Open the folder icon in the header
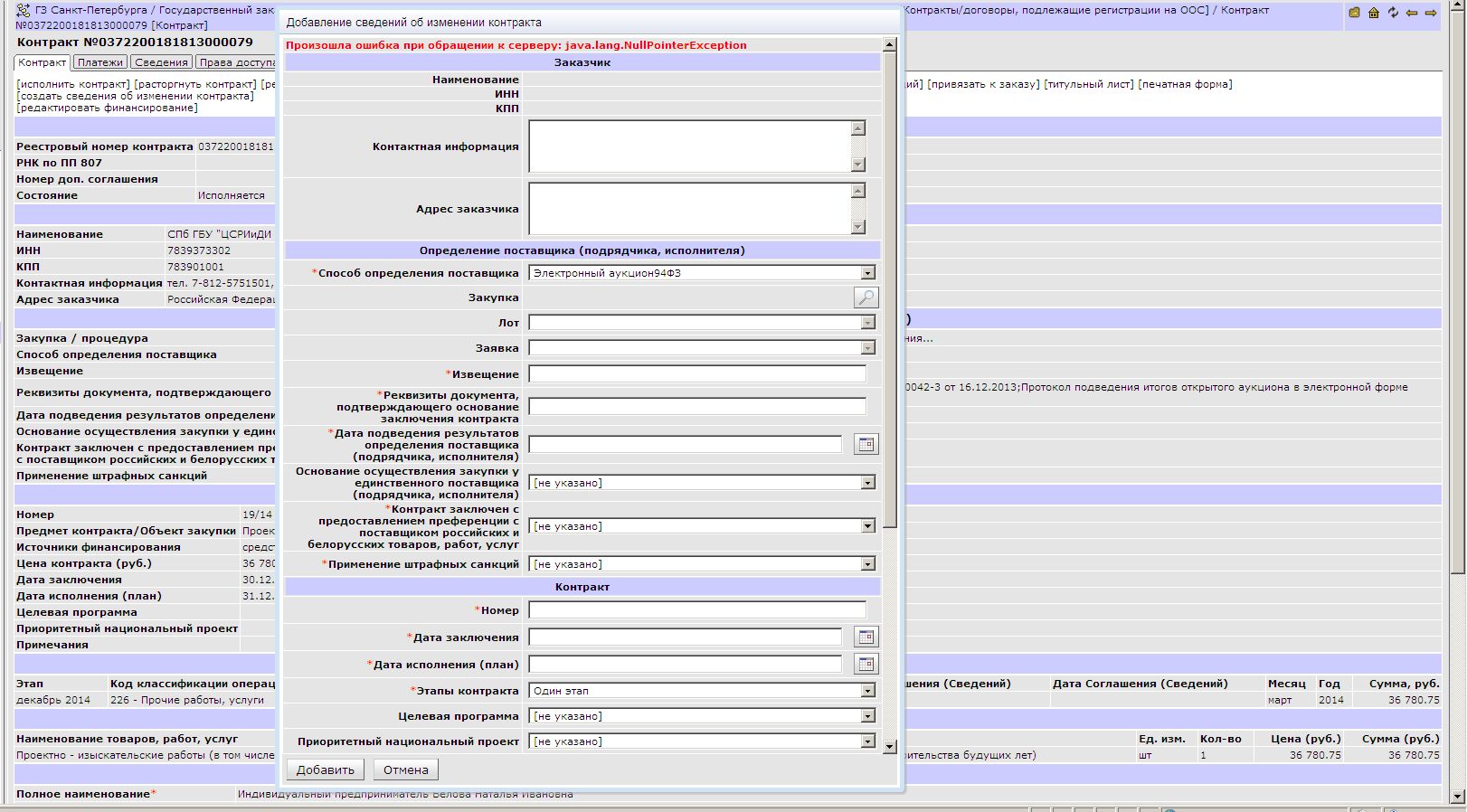Screen dimensions: 1467x812 [x=1354, y=13]
